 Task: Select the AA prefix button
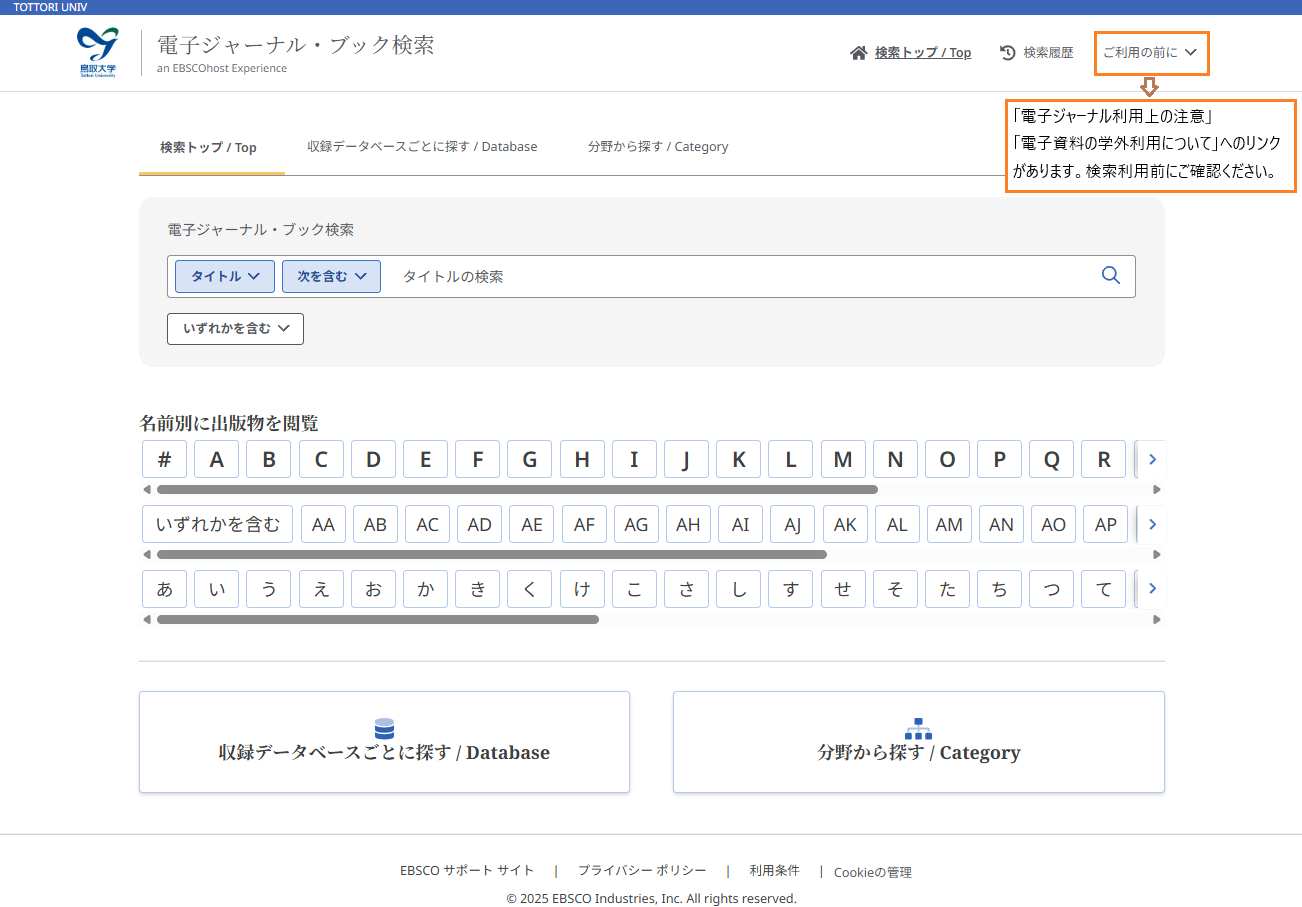(323, 524)
